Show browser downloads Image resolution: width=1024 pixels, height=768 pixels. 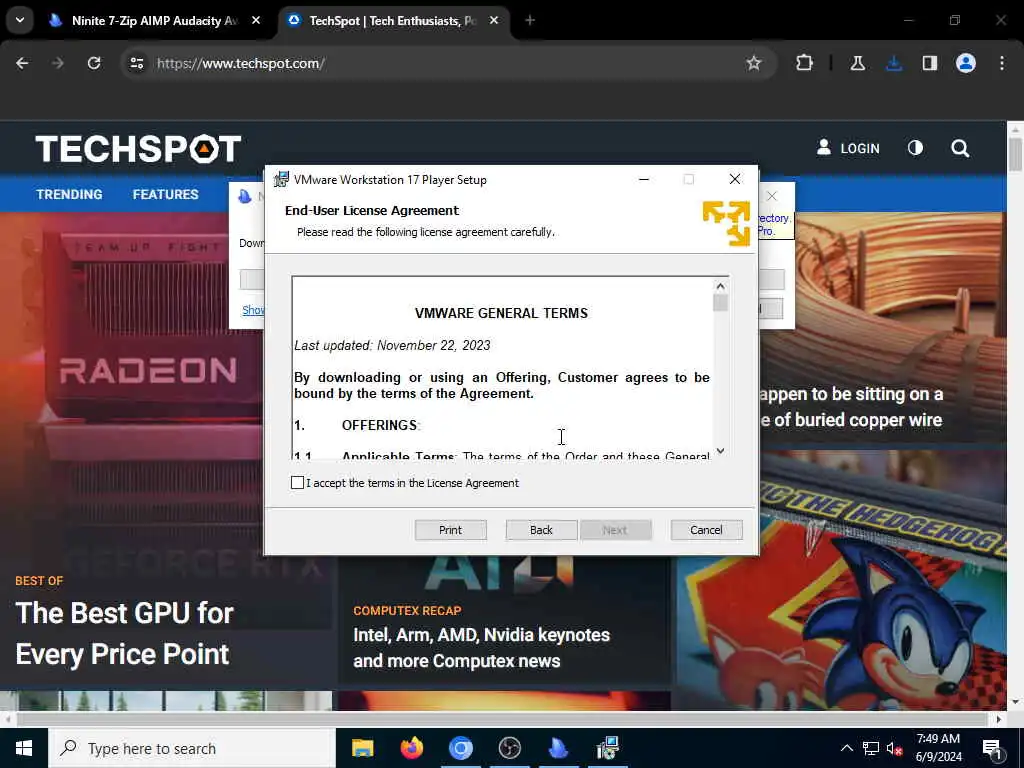[x=894, y=63]
